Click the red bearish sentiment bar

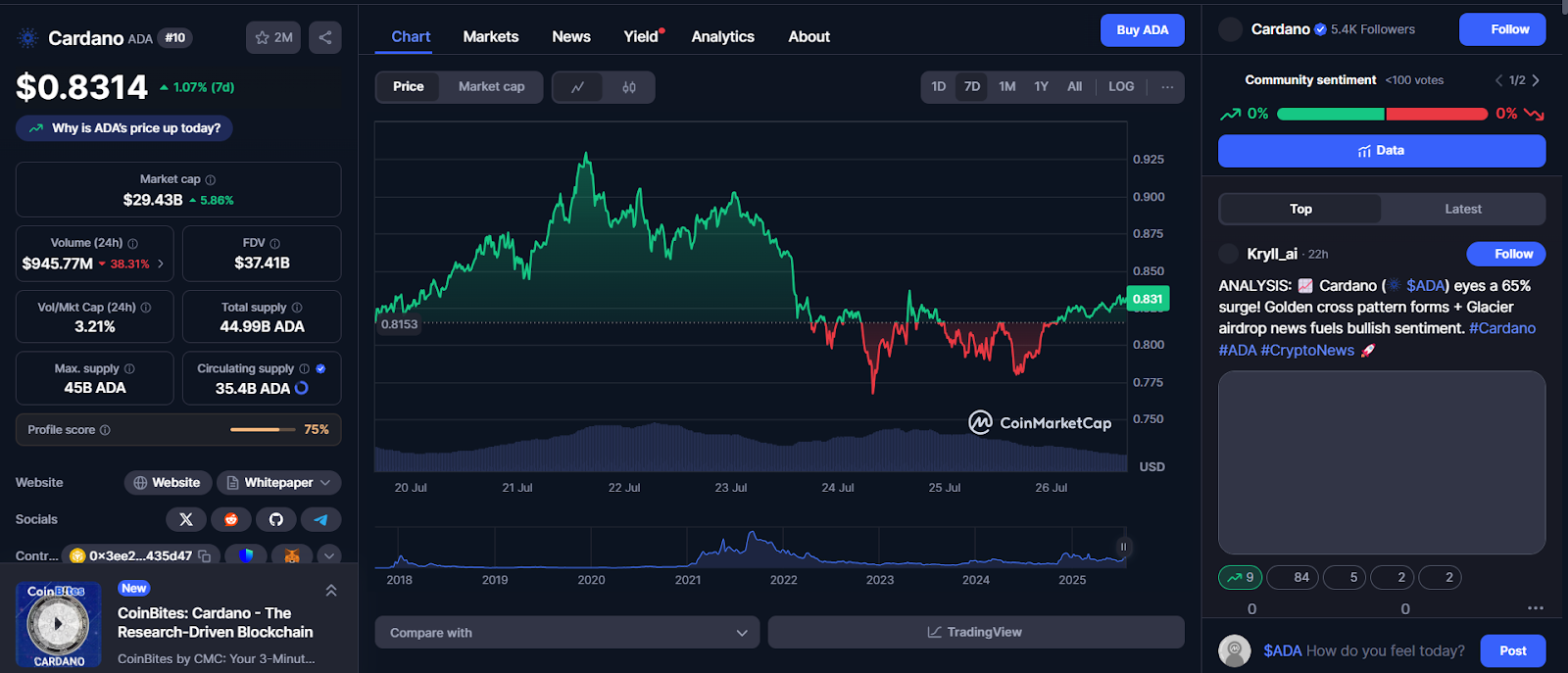point(1437,115)
